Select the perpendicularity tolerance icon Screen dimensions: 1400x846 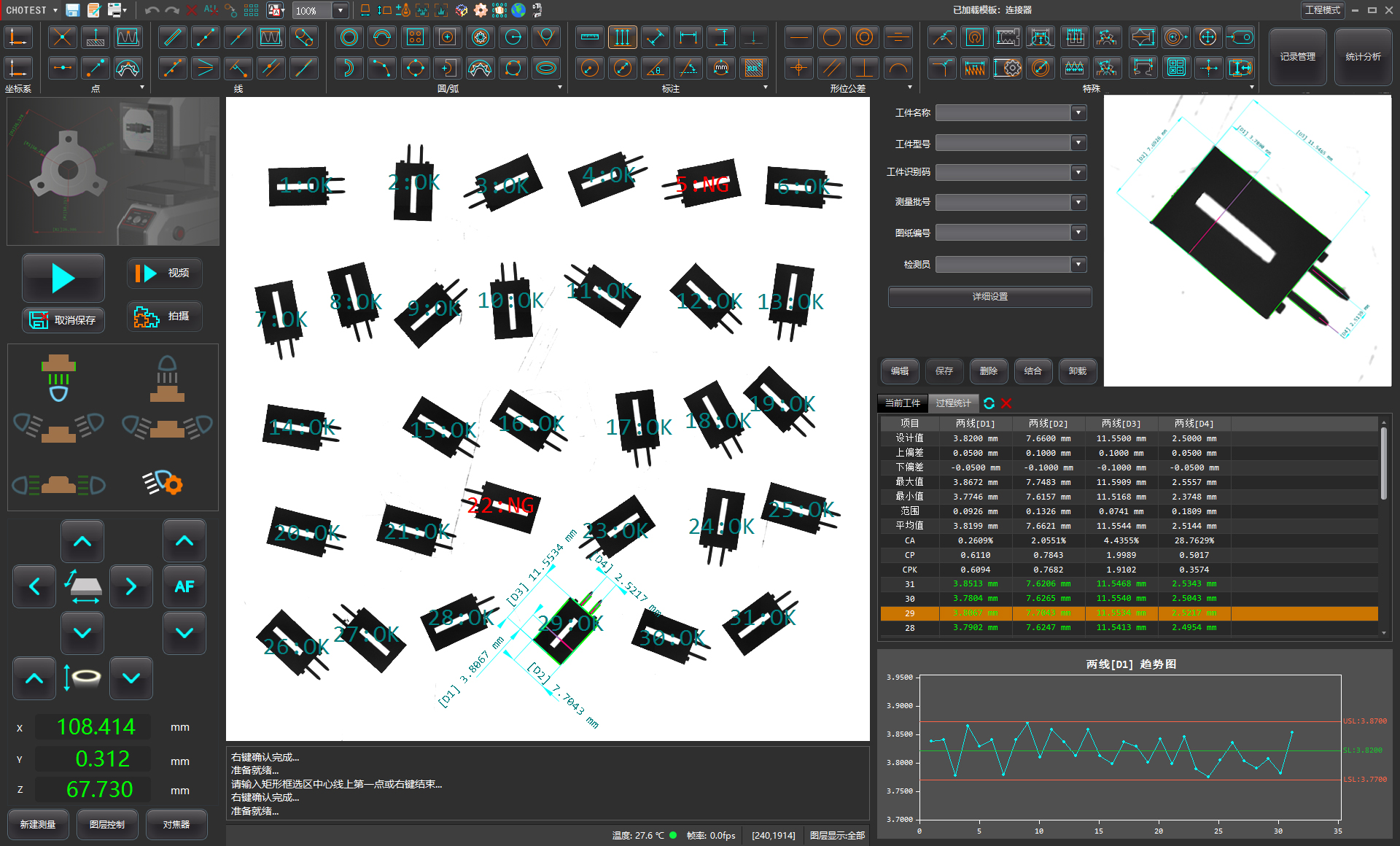click(864, 69)
